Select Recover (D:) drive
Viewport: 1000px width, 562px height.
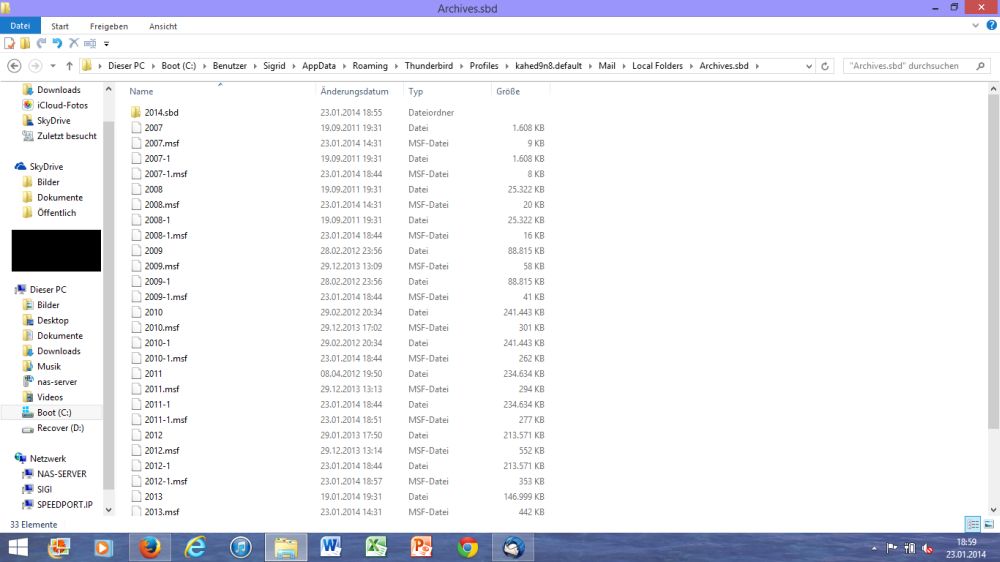pos(60,428)
